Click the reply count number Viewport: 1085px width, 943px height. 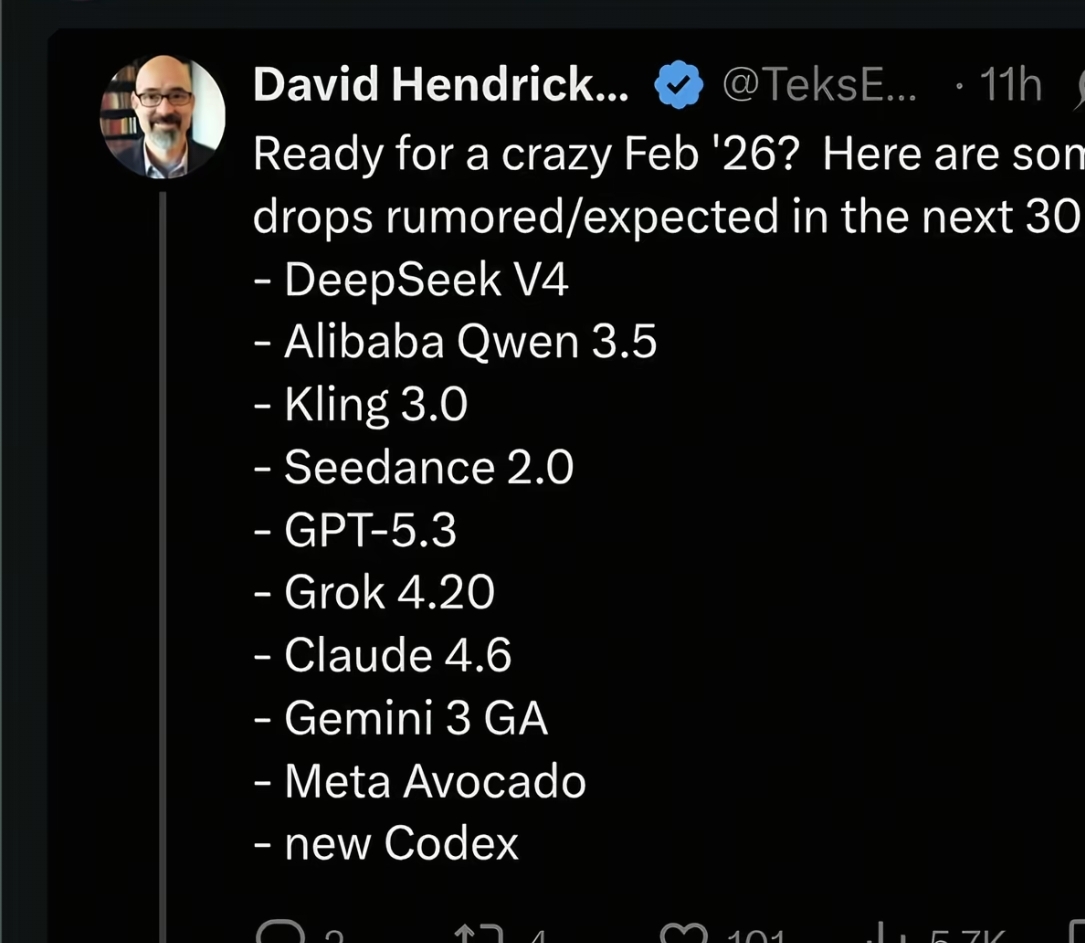point(333,937)
